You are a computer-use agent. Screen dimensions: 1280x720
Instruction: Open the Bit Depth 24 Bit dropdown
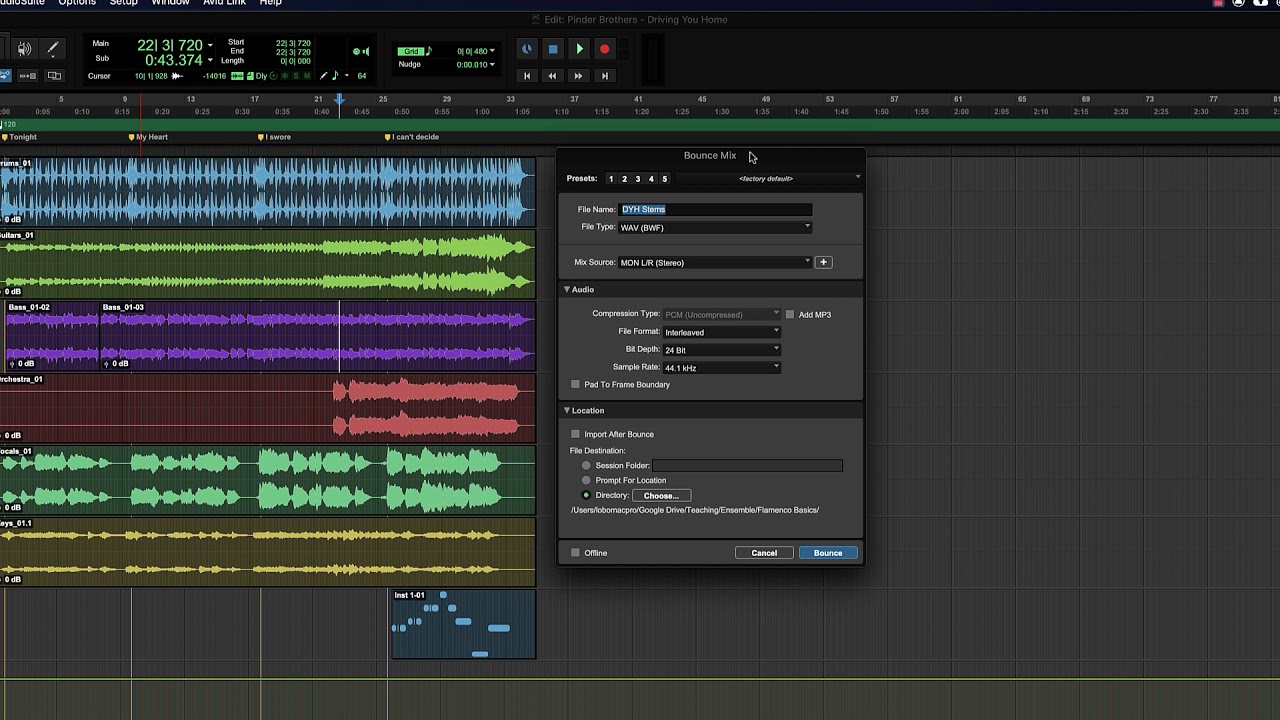click(722, 350)
